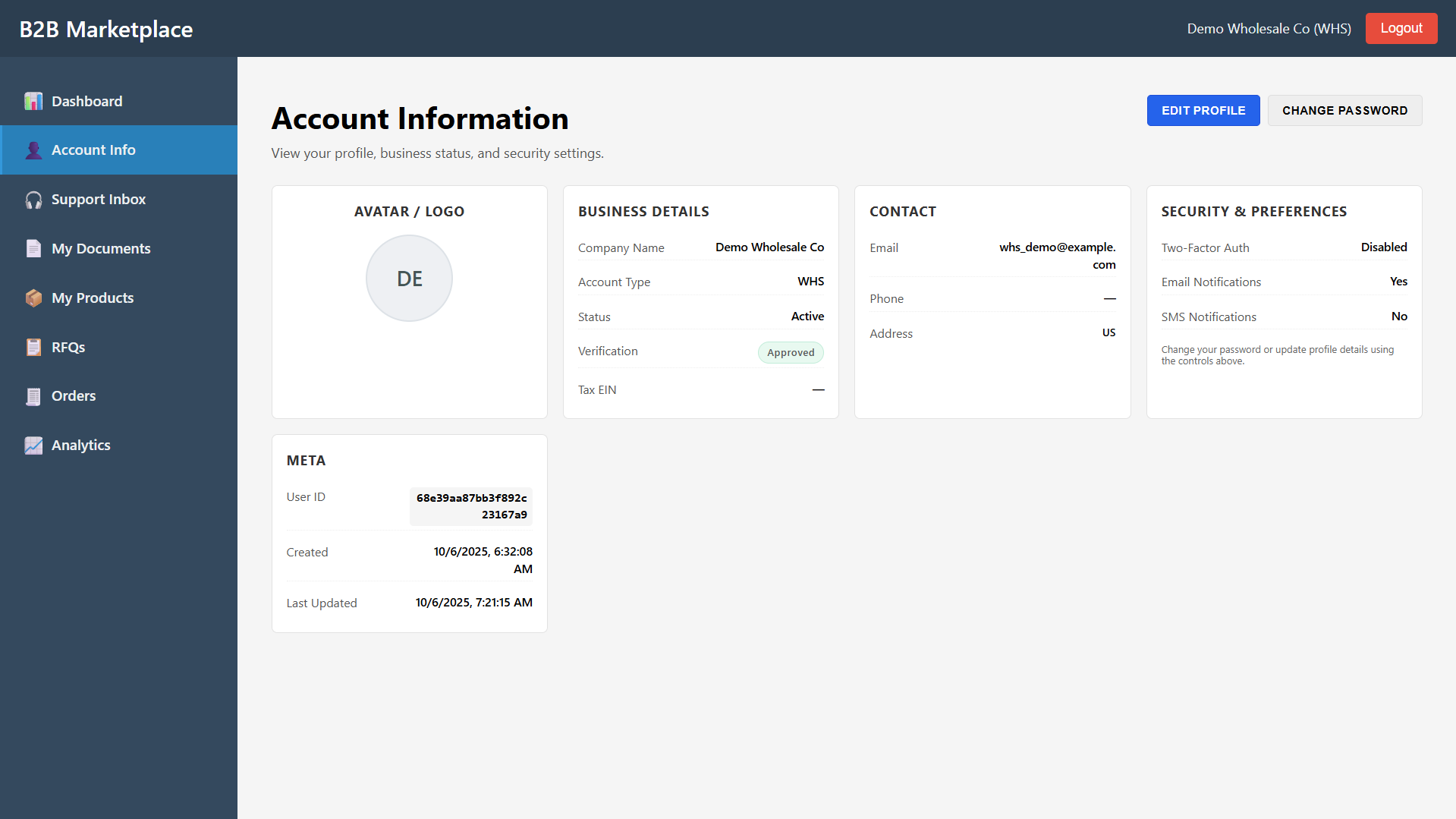Switch to the highlighted Account Info entry
Image resolution: width=1456 pixels, height=819 pixels.
click(x=93, y=150)
